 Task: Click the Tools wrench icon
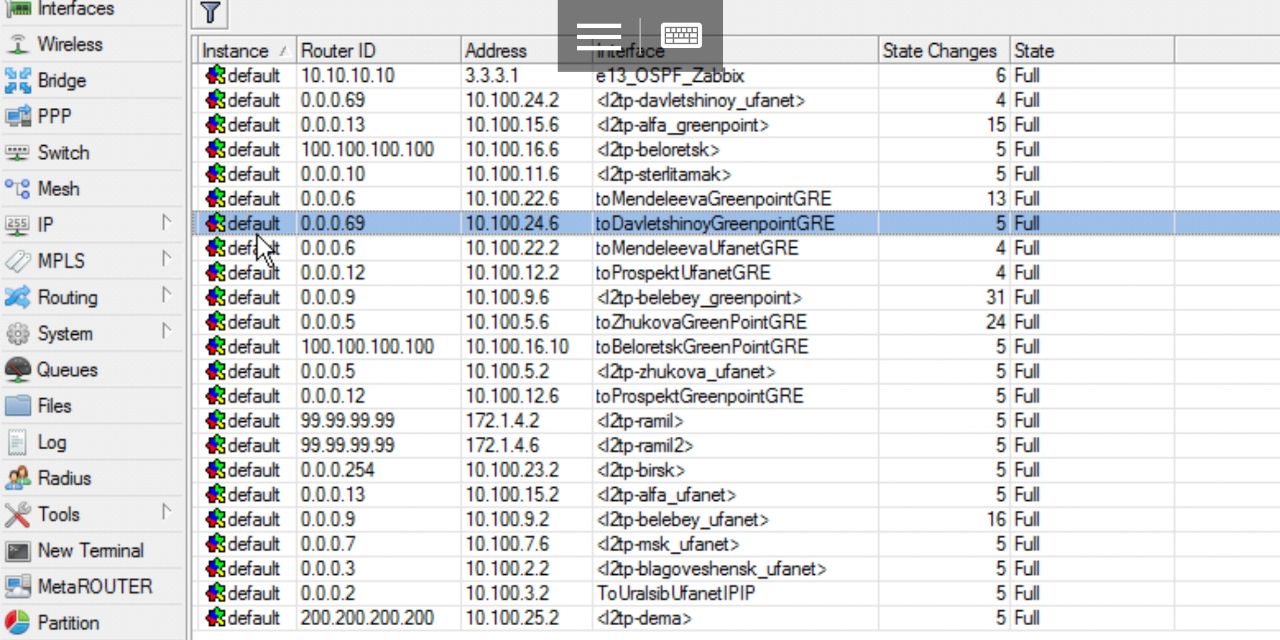pyautogui.click(x=17, y=514)
